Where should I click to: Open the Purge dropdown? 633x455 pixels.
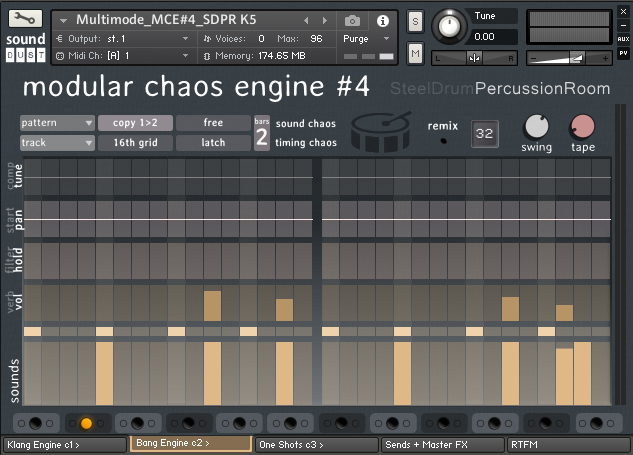point(366,39)
